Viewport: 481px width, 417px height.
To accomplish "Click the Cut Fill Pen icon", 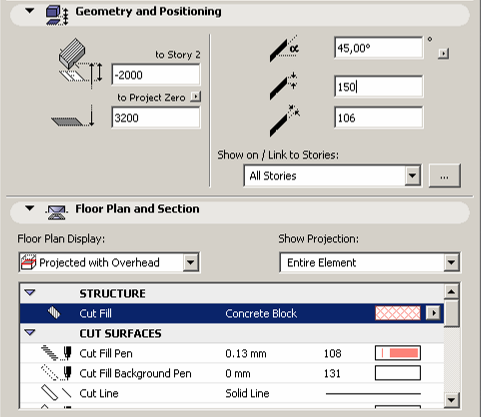I will click(56, 353).
